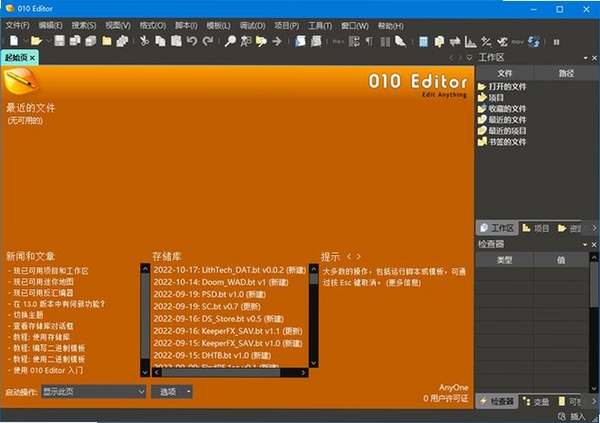The image size is (600, 423).
Task: Open 启动操作 combo box 显示此页
Action: [x=94, y=392]
